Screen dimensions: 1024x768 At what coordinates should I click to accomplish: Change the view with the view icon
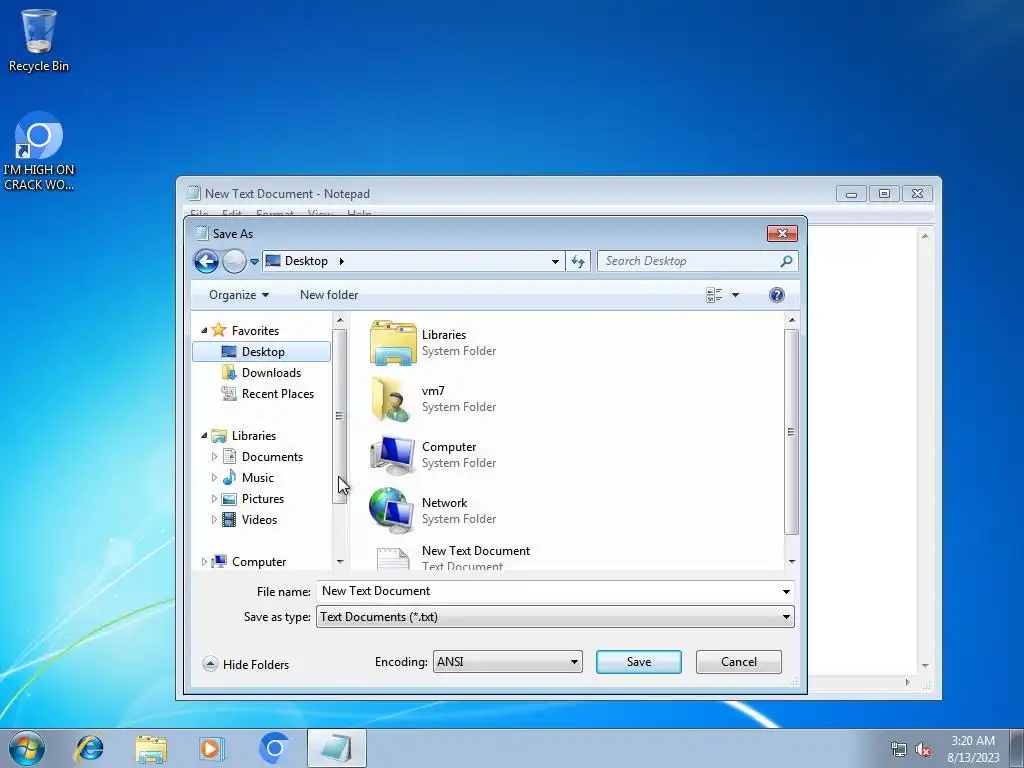tap(714, 295)
